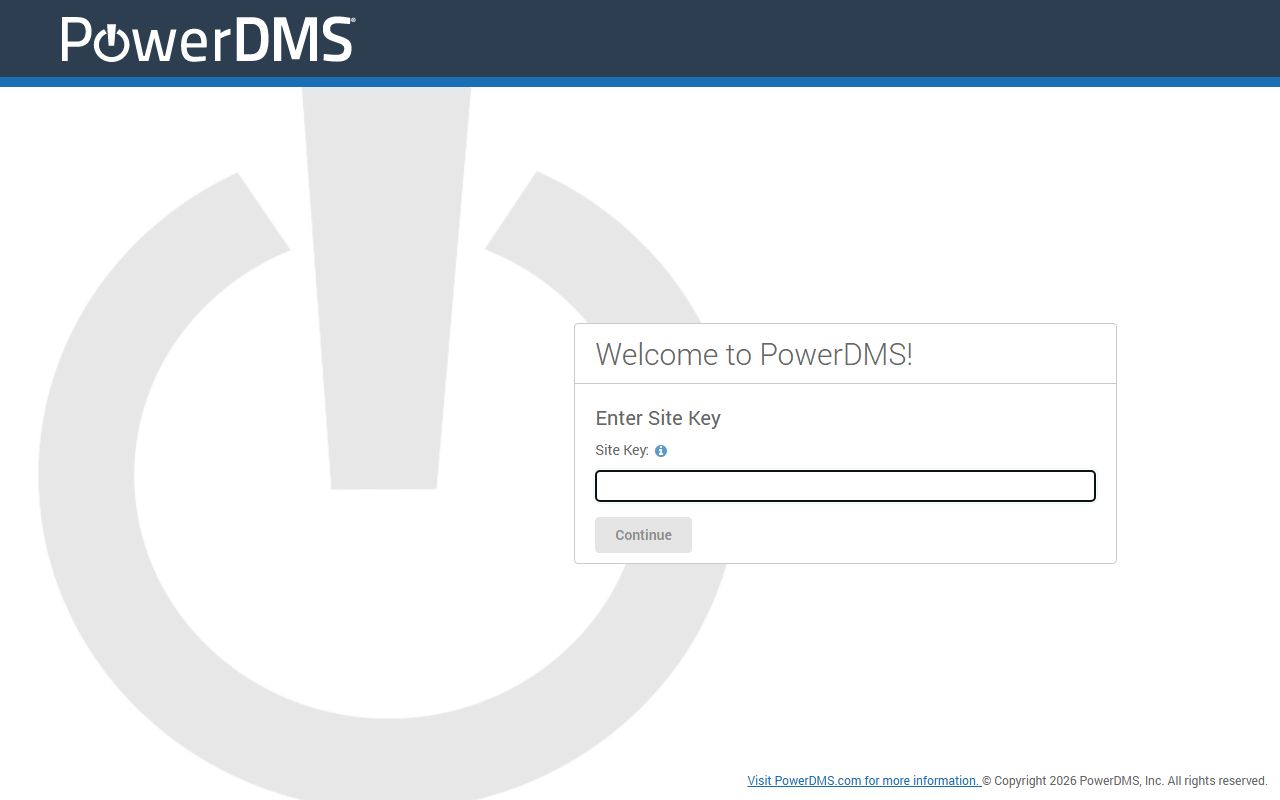Click the All rights reserved text
1280x800 pixels.
(1217, 781)
